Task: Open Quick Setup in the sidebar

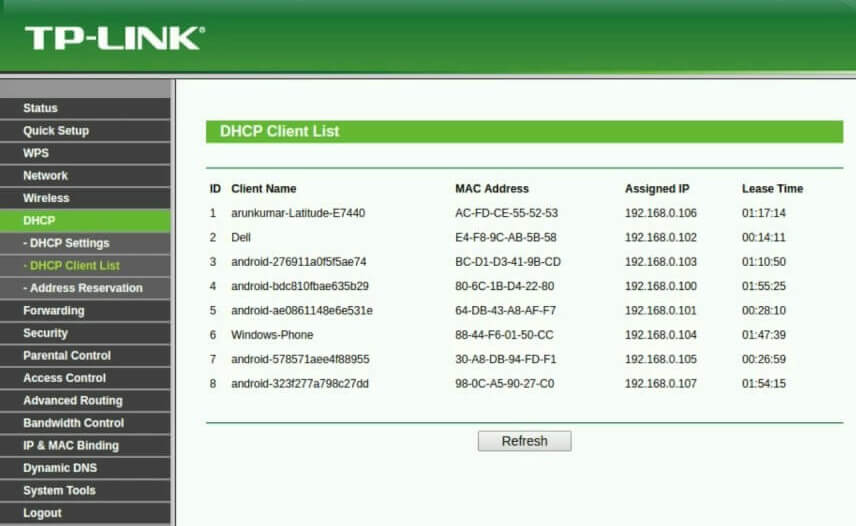Action: tap(85, 130)
